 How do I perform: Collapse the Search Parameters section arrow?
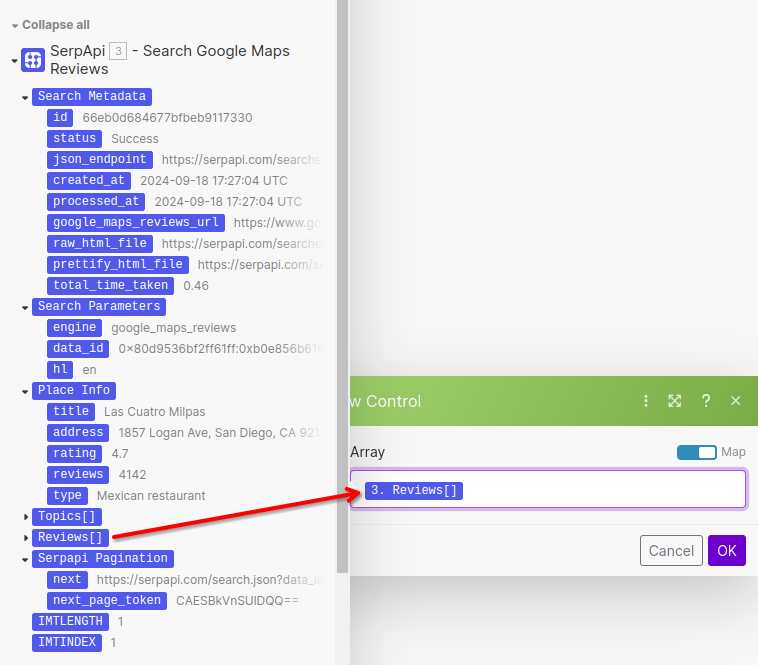click(x=25, y=307)
